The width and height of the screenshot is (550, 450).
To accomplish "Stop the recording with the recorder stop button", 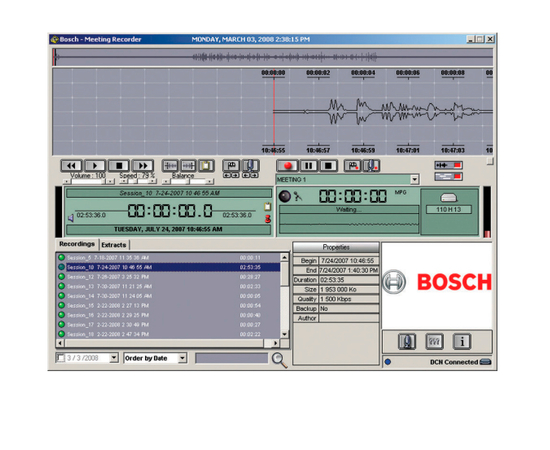I will [328, 166].
